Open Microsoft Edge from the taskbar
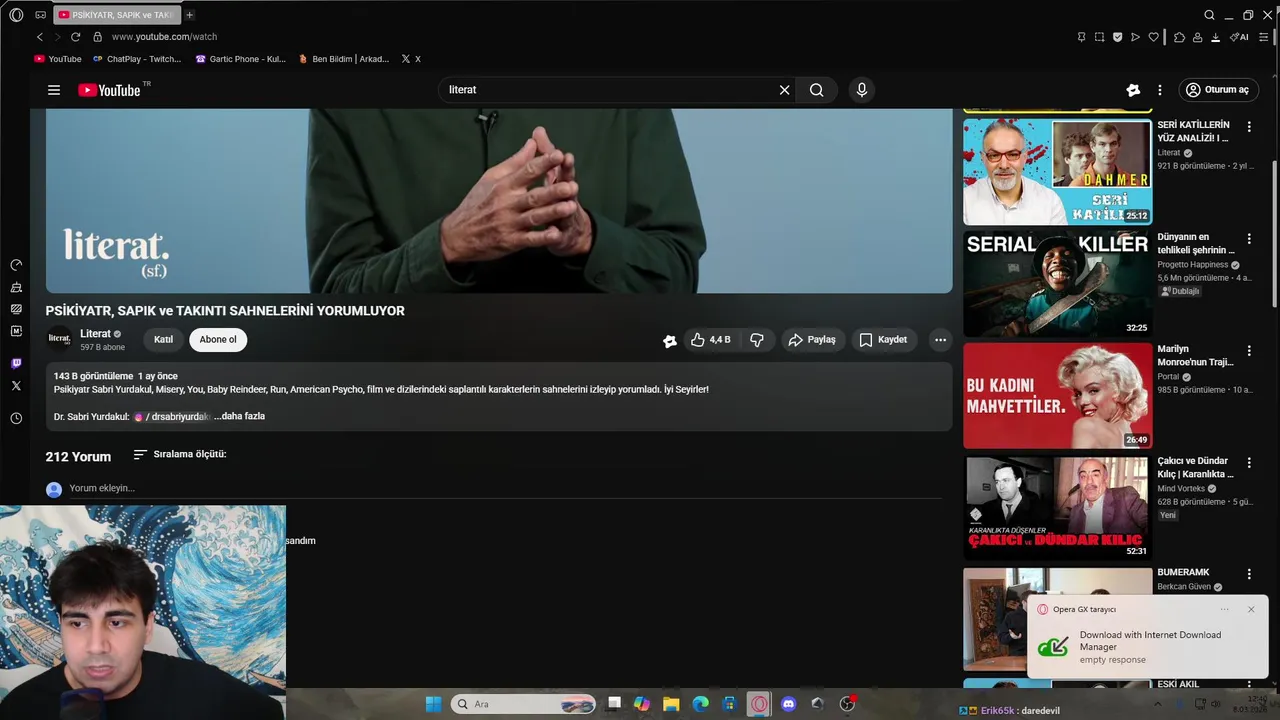This screenshot has width=1280, height=720. pos(701,704)
